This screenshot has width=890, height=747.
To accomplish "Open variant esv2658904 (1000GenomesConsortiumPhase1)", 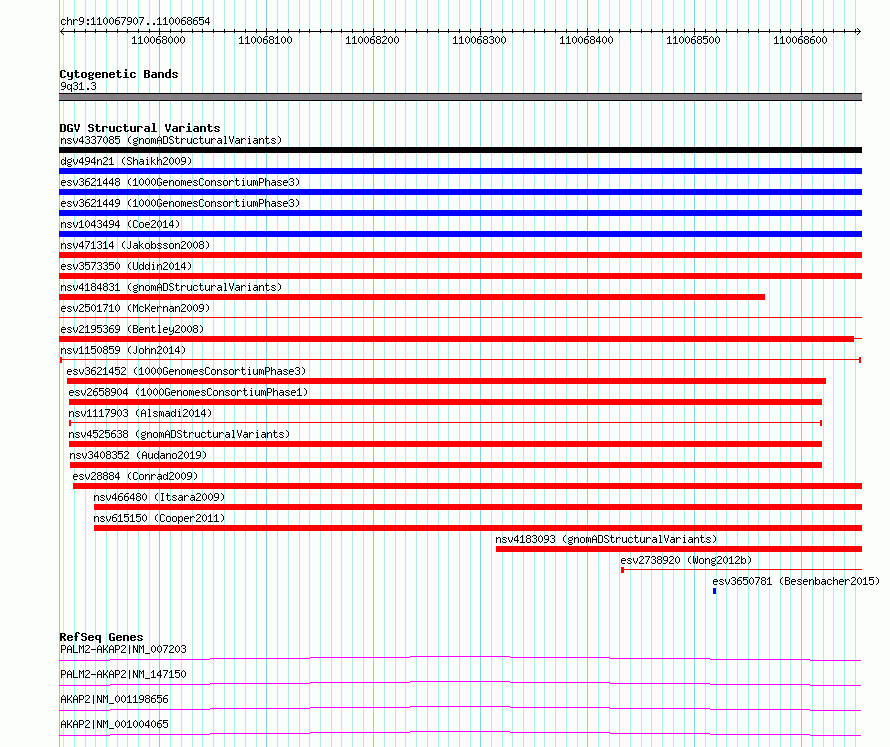I will click(x=188, y=392).
